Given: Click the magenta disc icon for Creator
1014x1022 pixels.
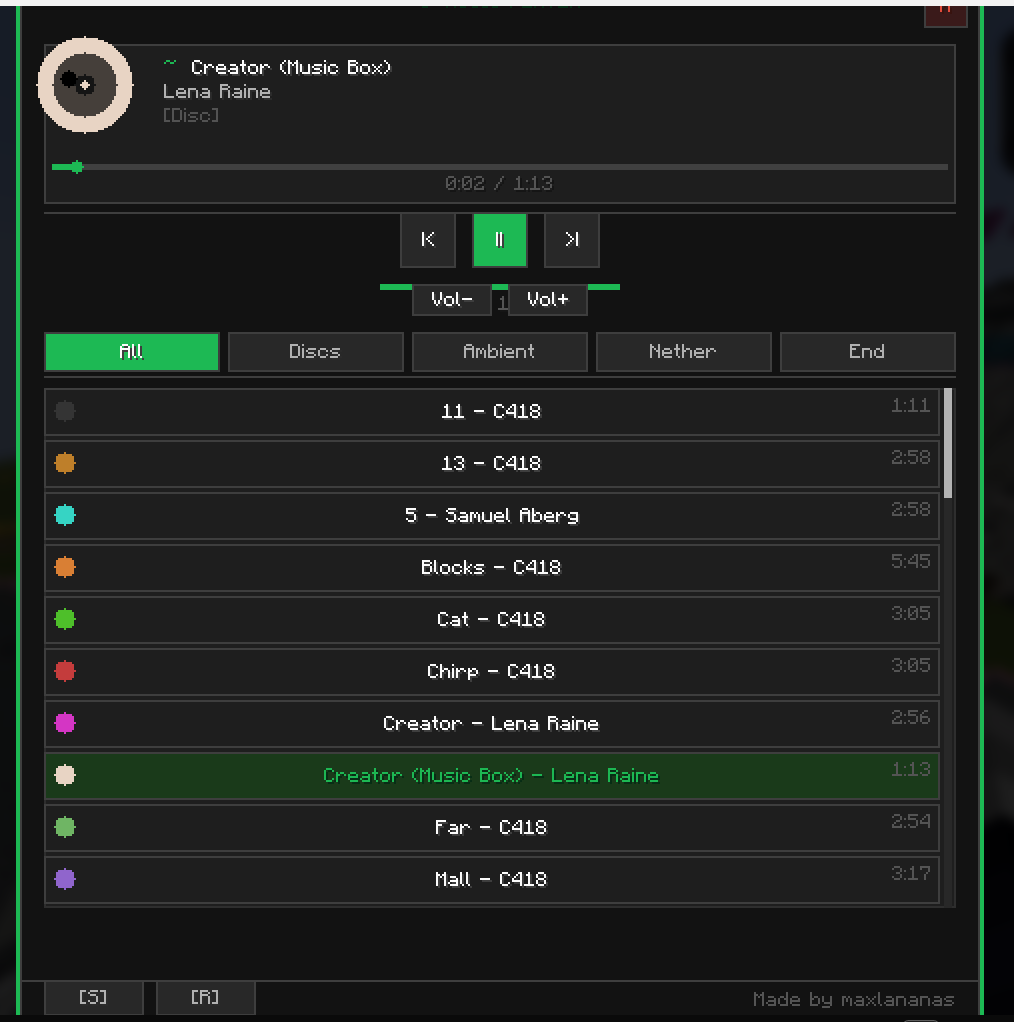Looking at the screenshot, I should (65, 723).
